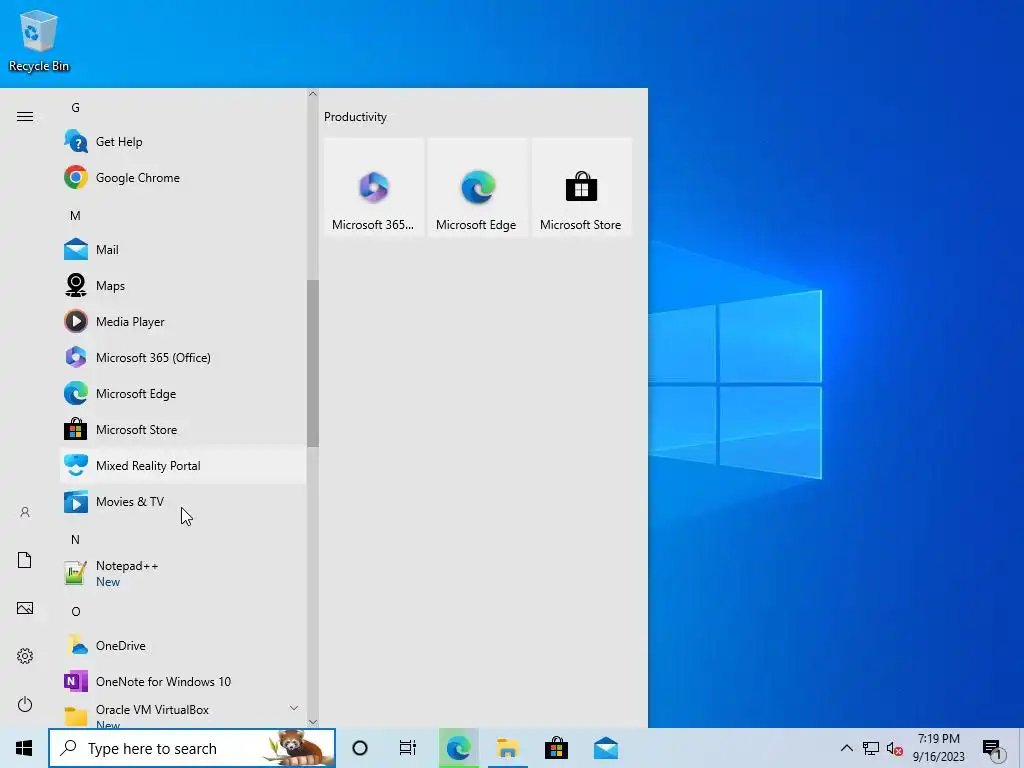Screen dimensions: 1024x768
Task: Click the muted volume icon in tray
Action: (895, 749)
